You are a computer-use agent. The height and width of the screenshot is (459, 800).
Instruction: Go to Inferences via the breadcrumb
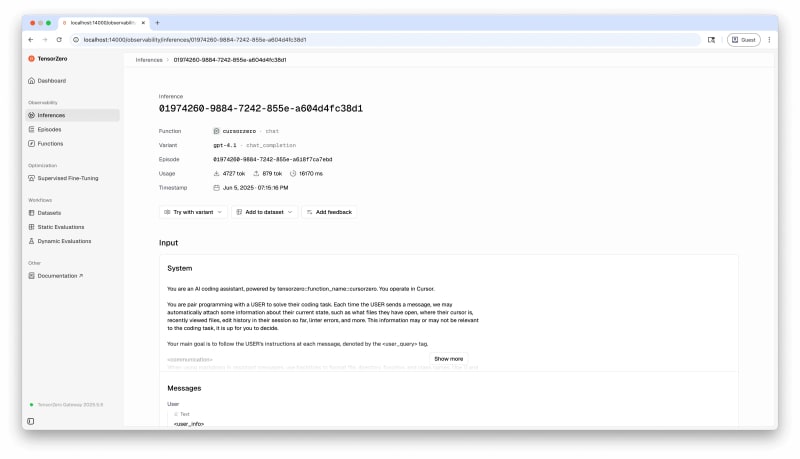pos(149,60)
